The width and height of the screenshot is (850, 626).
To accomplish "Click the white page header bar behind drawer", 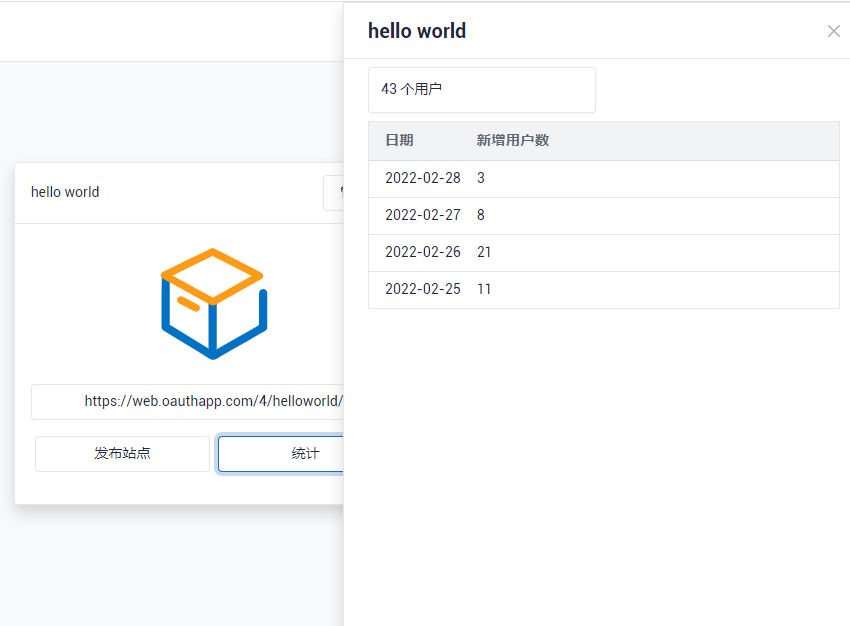I will pyautogui.click(x=170, y=32).
